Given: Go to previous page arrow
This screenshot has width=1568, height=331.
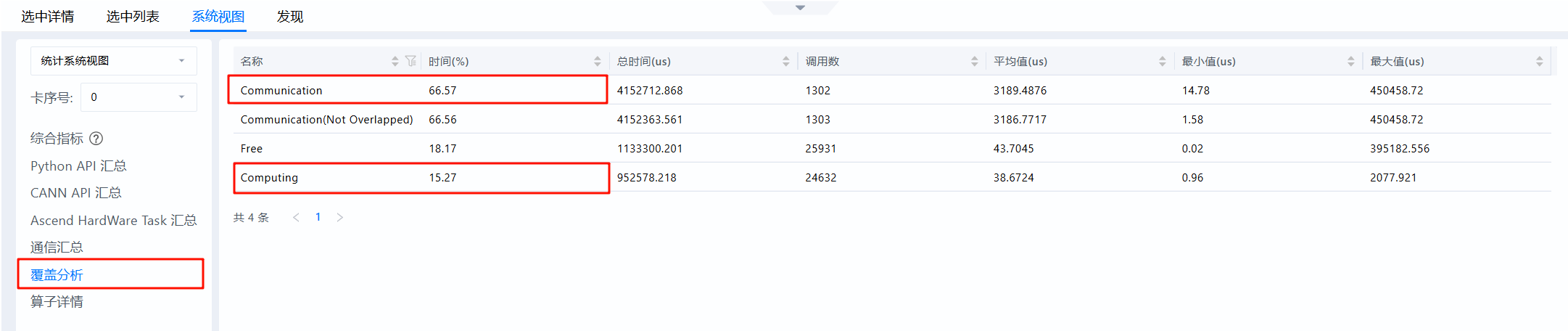Looking at the screenshot, I should (296, 217).
